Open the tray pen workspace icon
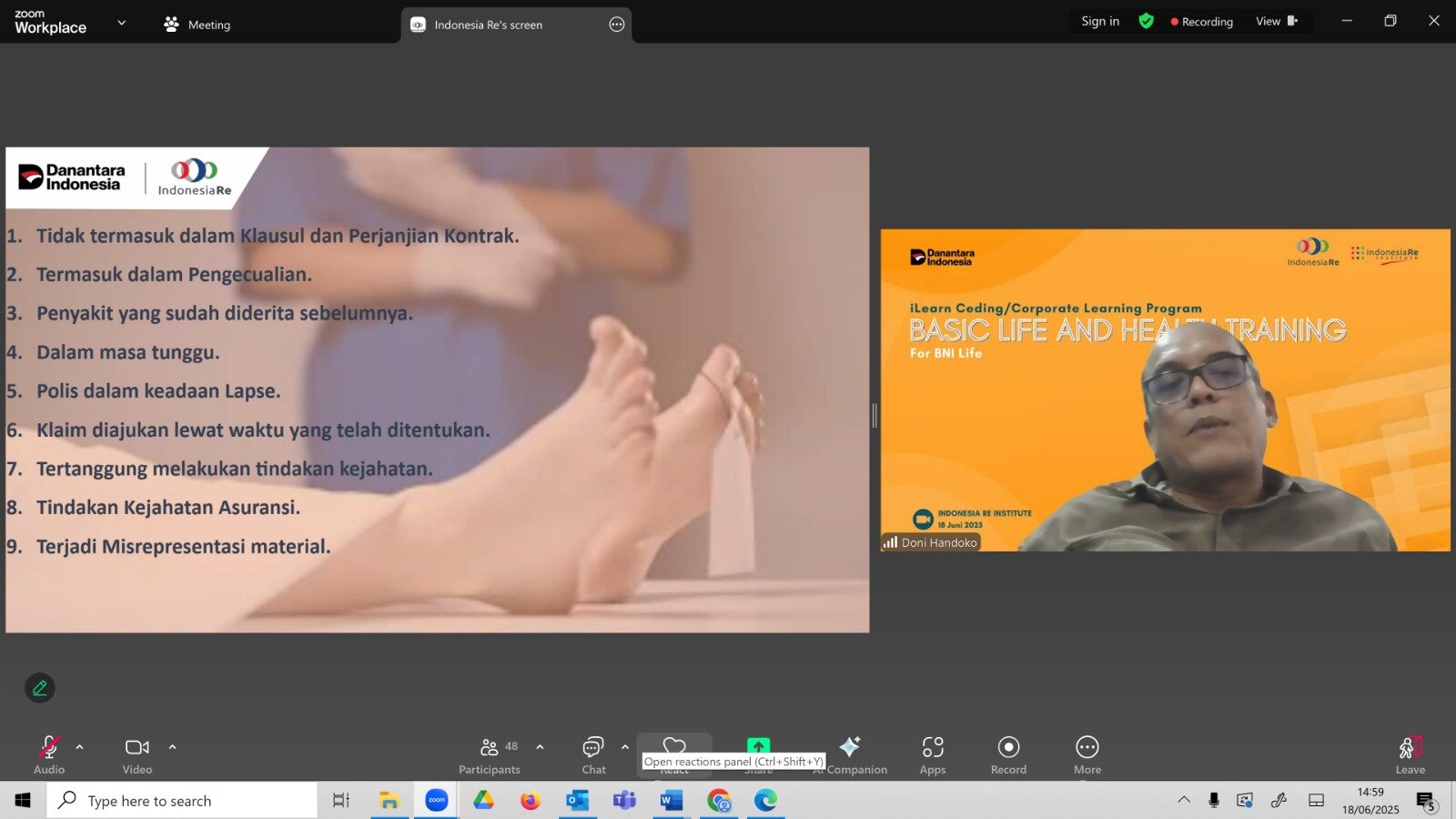 tap(1279, 800)
